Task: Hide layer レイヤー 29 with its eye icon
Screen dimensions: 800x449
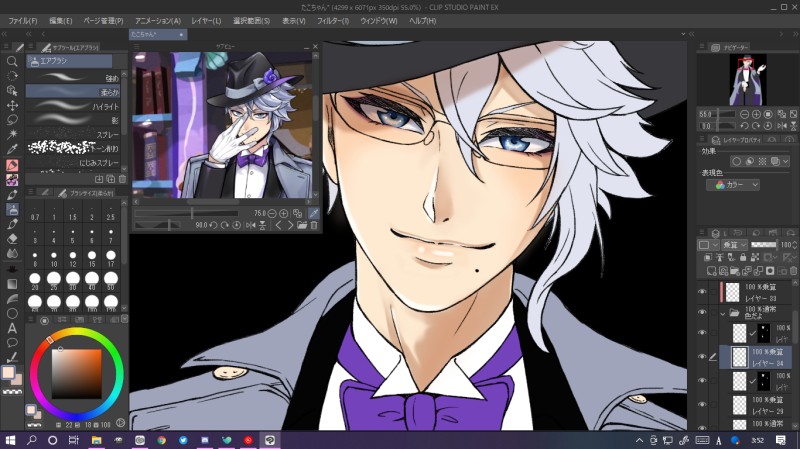Action: (x=703, y=404)
